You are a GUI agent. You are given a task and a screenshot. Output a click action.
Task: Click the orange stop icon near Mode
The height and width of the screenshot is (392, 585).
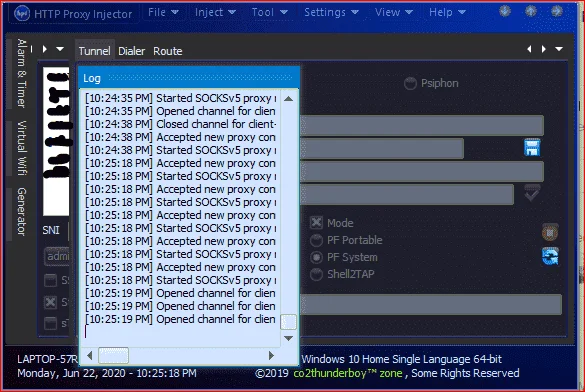(x=550, y=232)
